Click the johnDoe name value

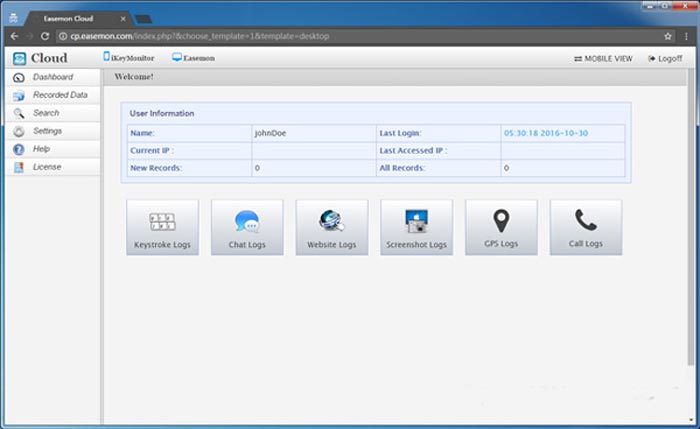click(x=270, y=133)
